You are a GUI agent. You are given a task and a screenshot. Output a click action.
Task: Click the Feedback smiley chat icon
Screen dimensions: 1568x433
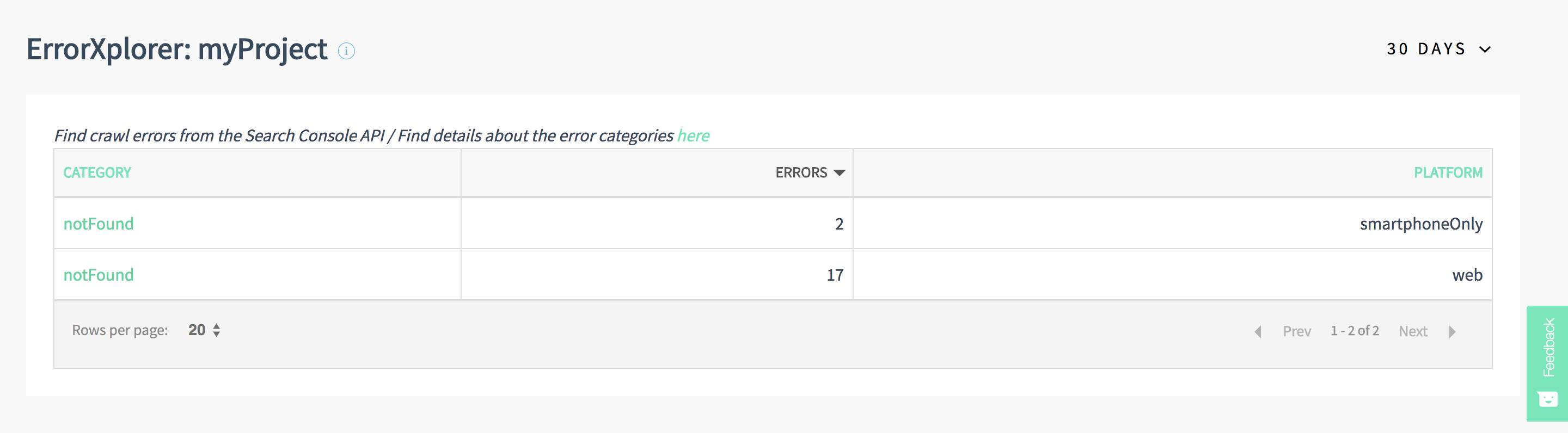1547,399
